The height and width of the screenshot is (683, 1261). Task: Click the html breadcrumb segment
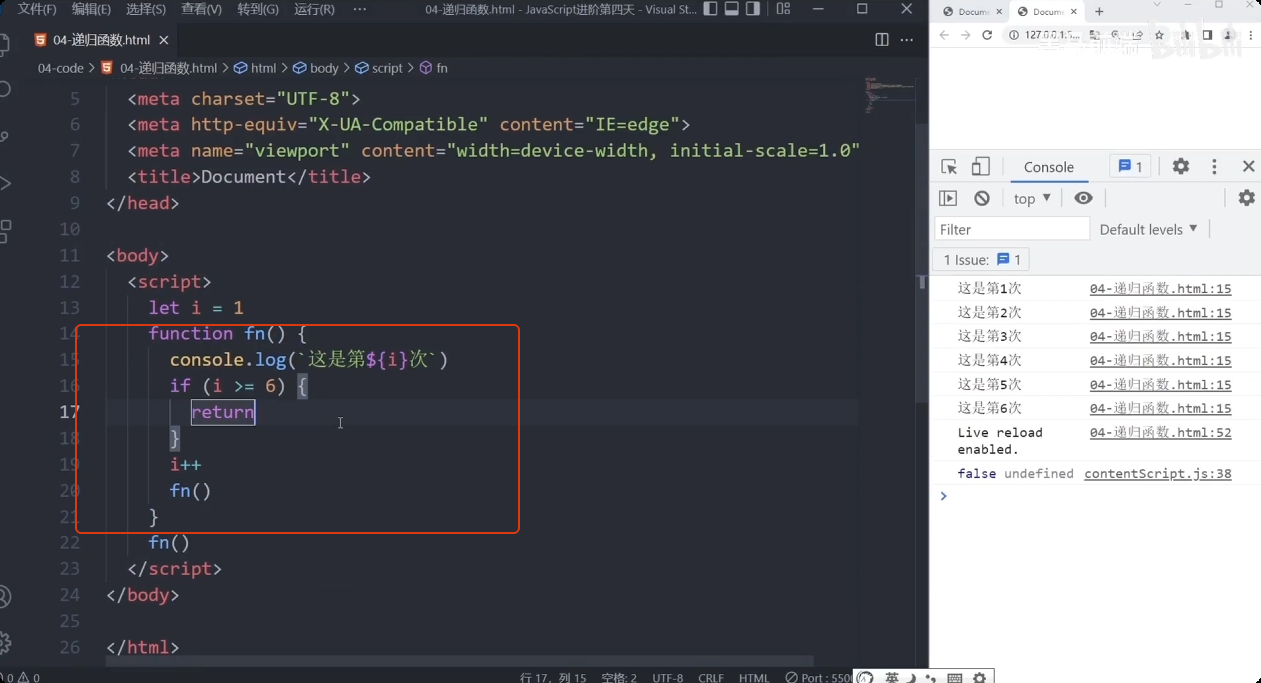255,68
